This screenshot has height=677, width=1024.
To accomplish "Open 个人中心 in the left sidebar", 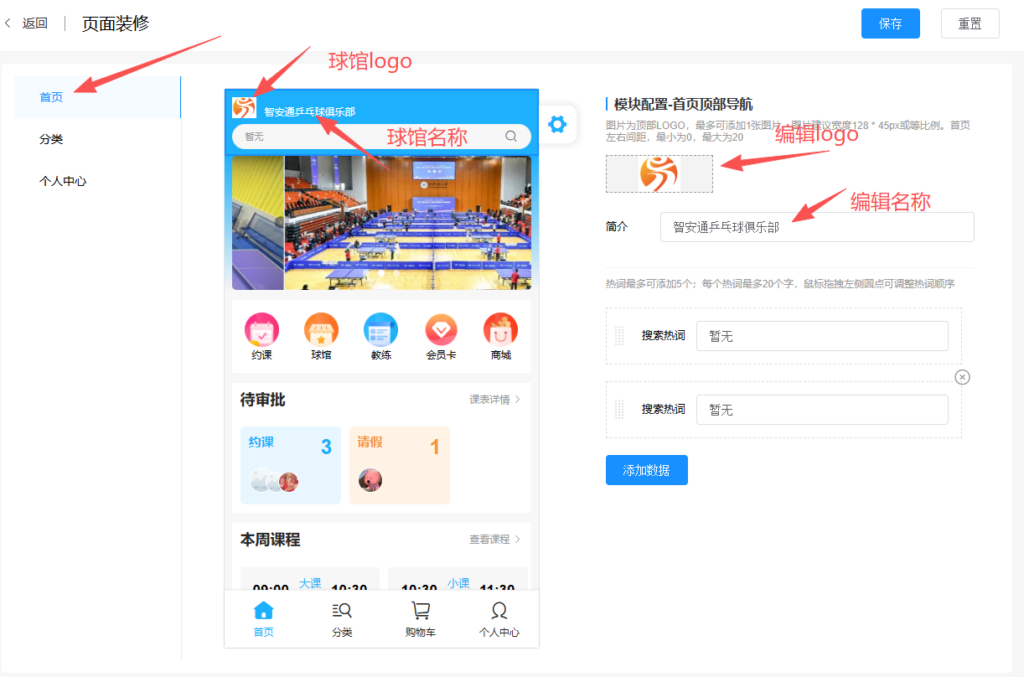I will [63, 181].
